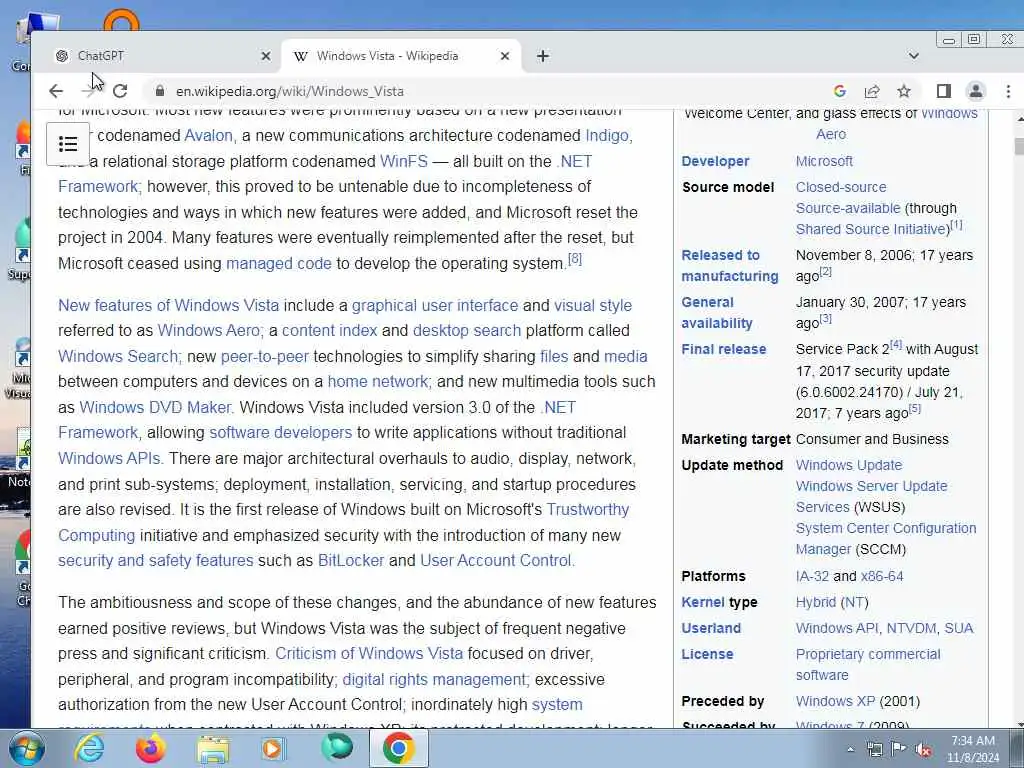Open software developers link
1024x768 pixels.
[x=280, y=433]
